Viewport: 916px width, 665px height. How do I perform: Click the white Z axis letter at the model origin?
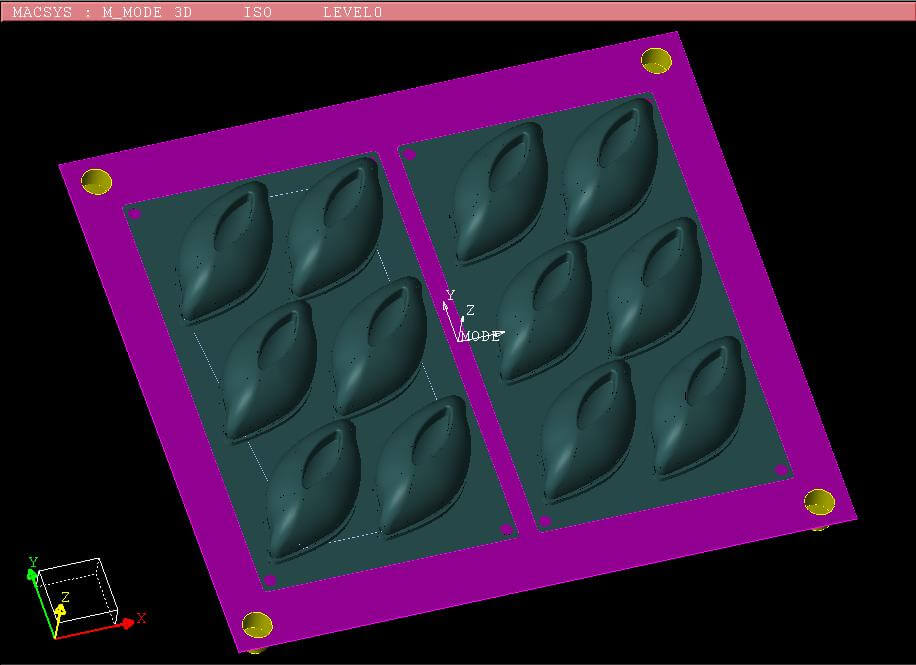pos(470,310)
